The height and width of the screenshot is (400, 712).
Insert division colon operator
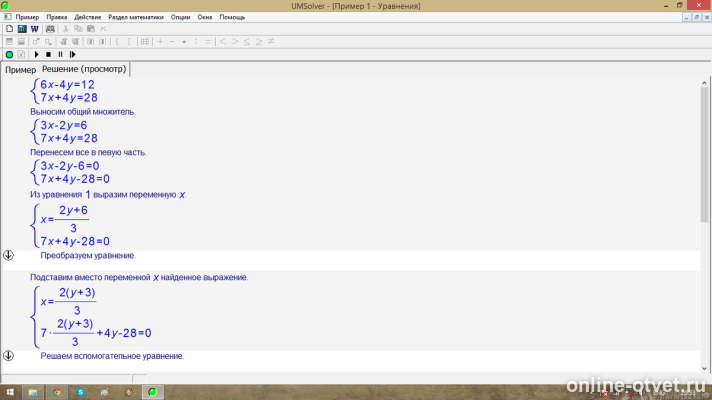(196, 41)
